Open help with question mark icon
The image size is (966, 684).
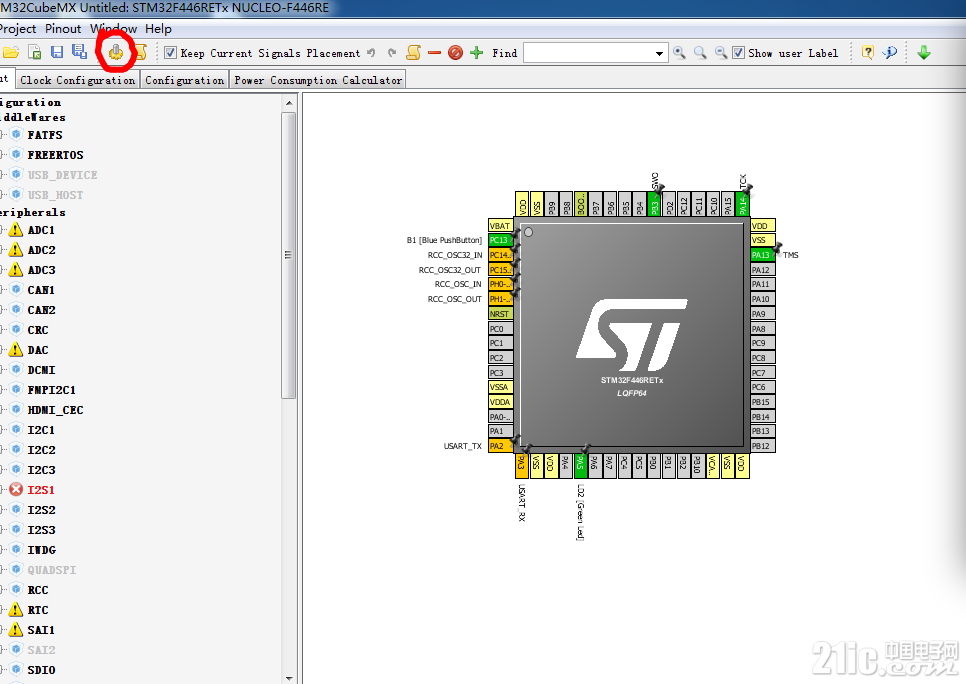pyautogui.click(x=867, y=53)
